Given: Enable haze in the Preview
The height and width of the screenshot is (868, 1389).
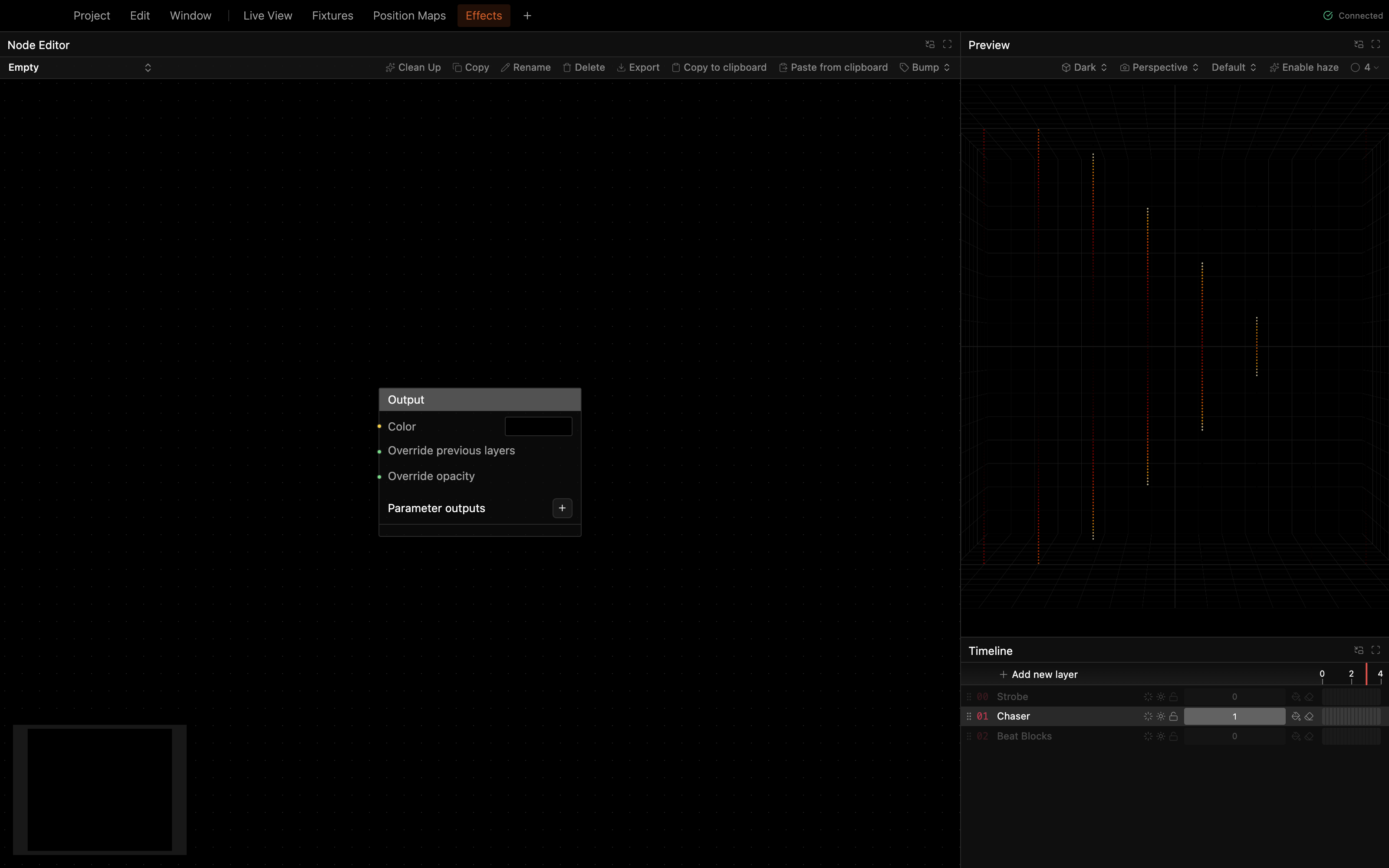Looking at the screenshot, I should click(x=1304, y=67).
